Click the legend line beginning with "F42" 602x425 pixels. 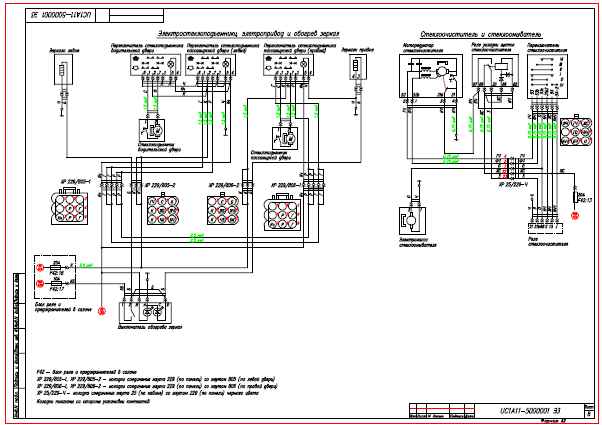pyautogui.click(x=87, y=372)
